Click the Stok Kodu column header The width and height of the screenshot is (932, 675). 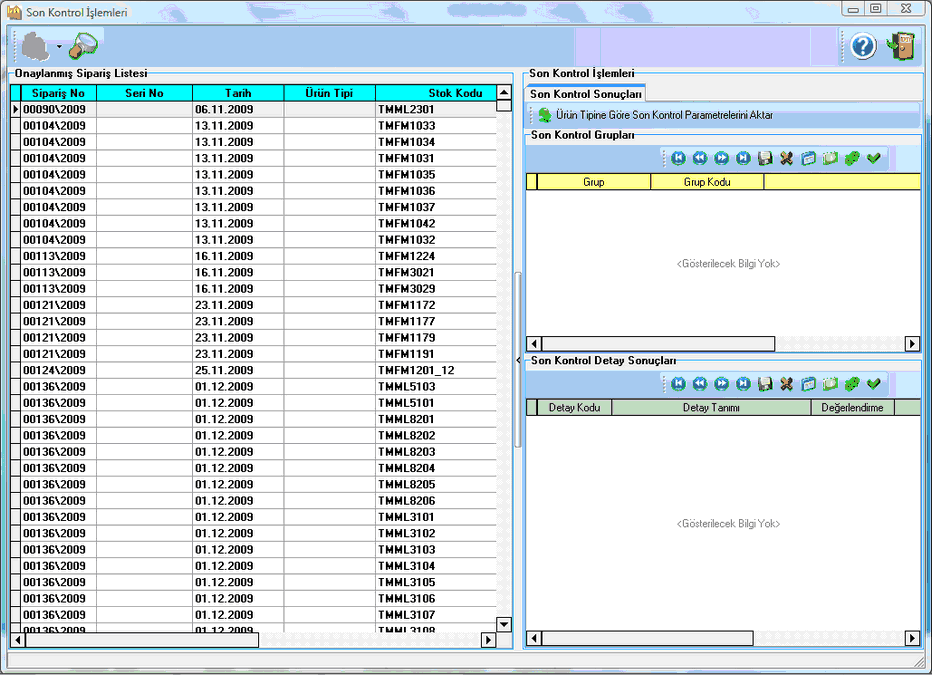(x=436, y=93)
